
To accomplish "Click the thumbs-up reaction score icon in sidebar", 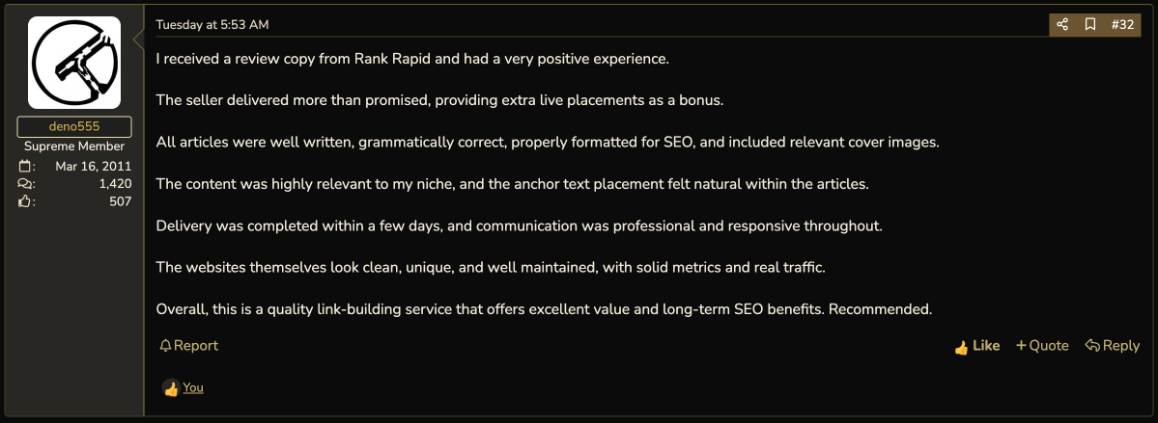I will click(x=24, y=201).
